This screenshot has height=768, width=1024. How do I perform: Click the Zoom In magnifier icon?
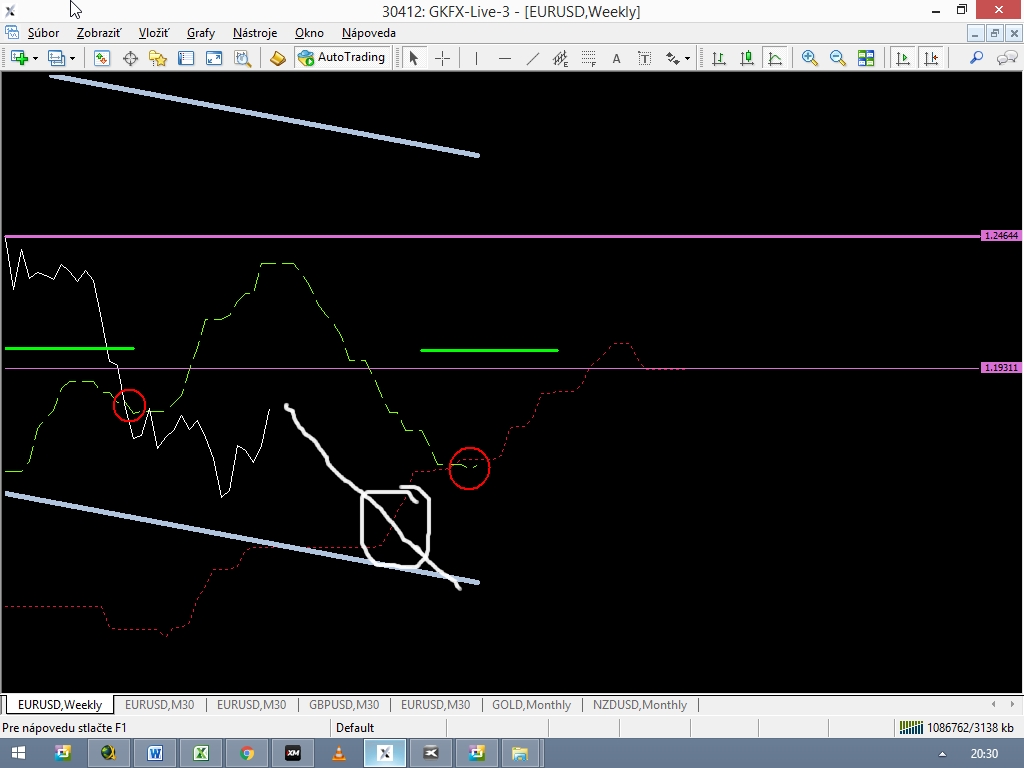[809, 58]
